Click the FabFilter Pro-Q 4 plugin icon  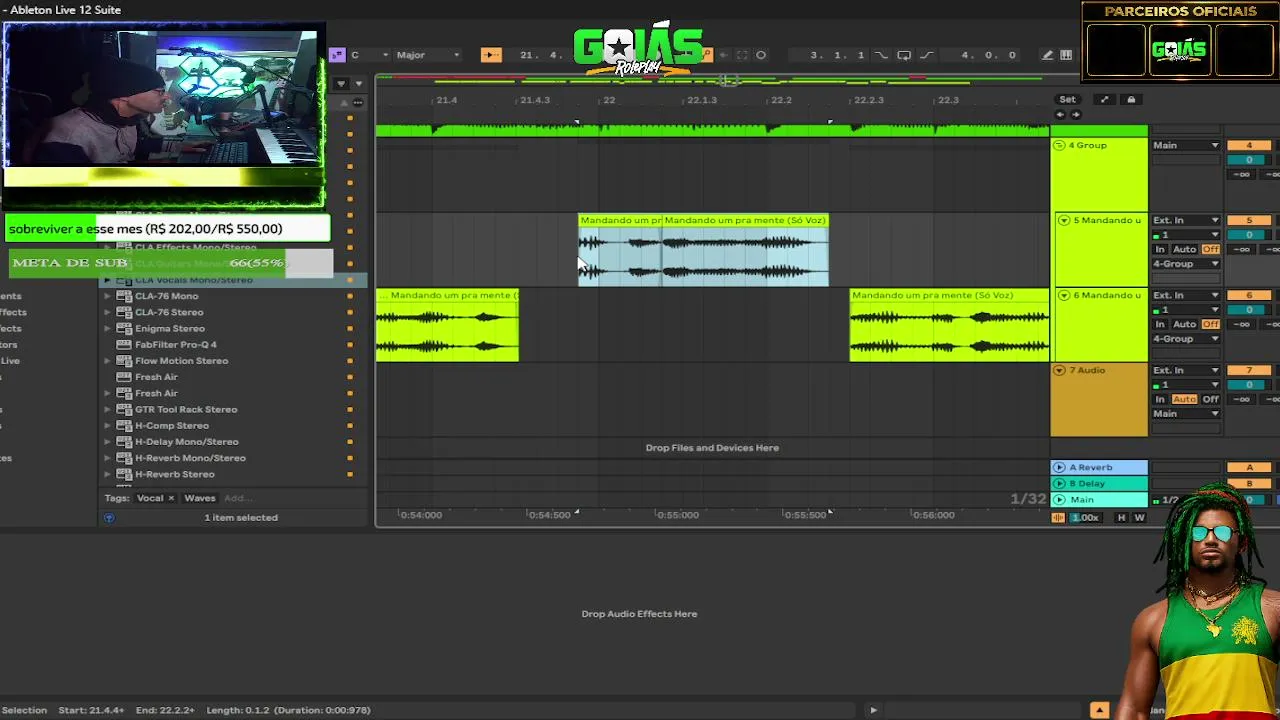124,344
